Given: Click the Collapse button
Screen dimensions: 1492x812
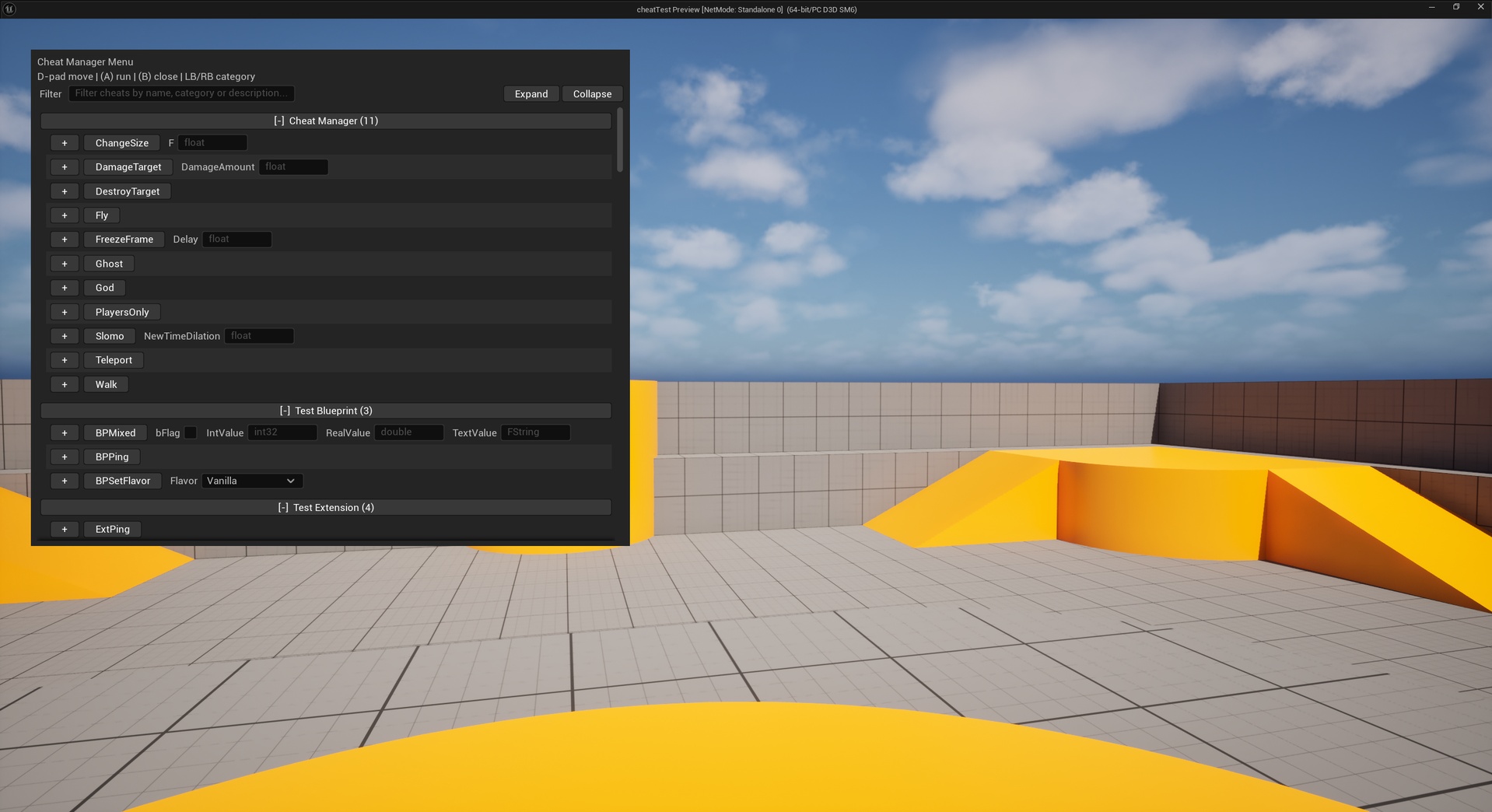Looking at the screenshot, I should click(x=592, y=94).
